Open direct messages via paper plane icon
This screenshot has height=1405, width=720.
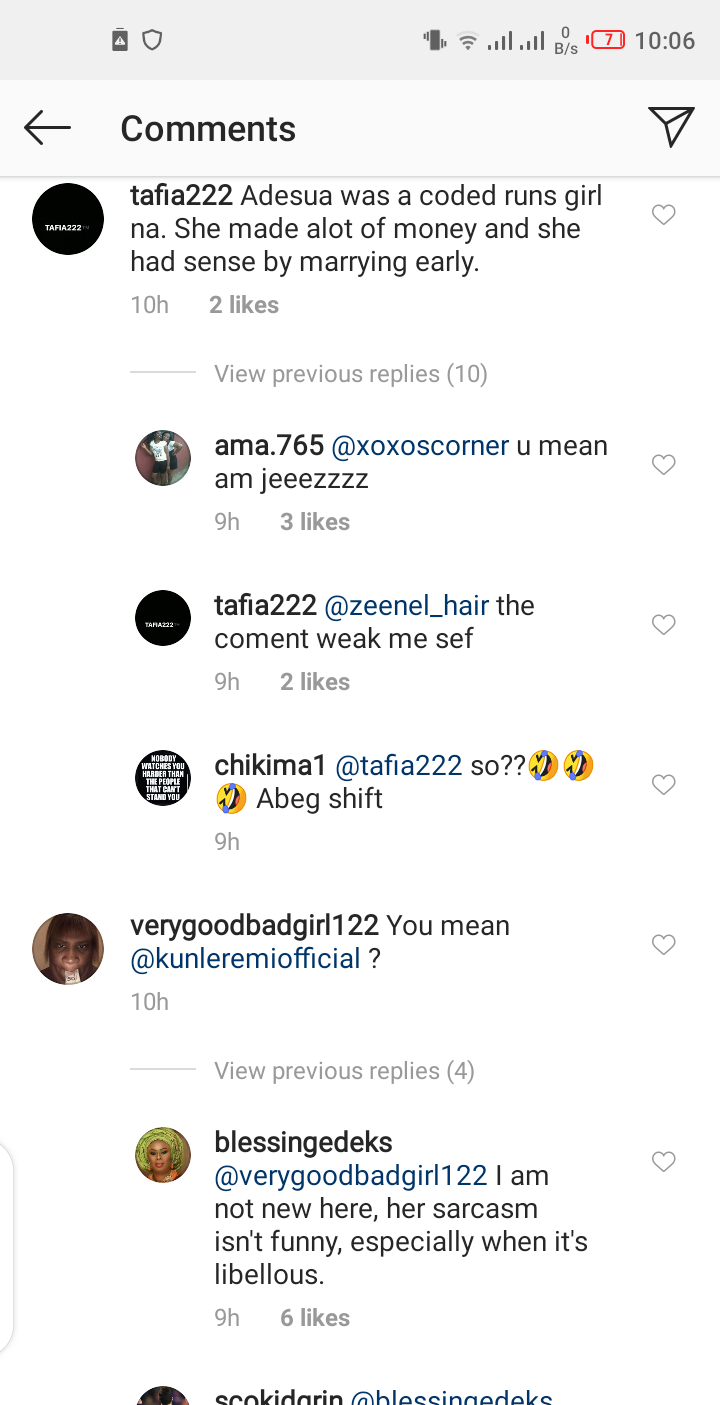click(x=671, y=127)
